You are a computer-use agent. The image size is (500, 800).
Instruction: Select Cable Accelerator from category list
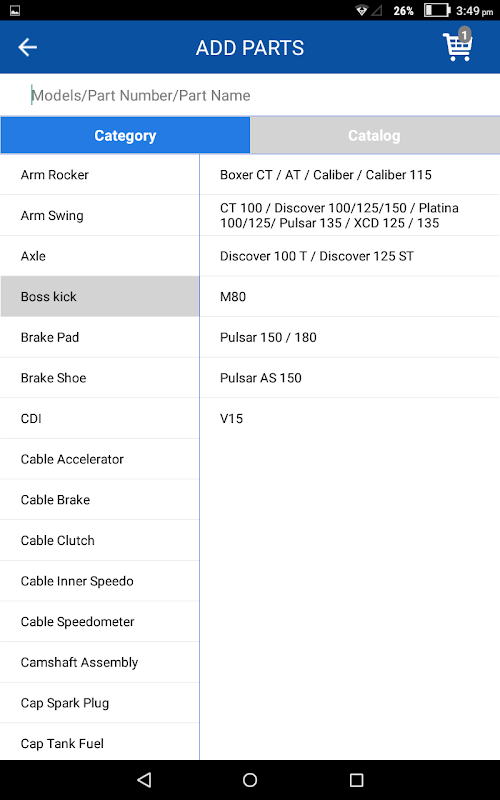click(99, 459)
